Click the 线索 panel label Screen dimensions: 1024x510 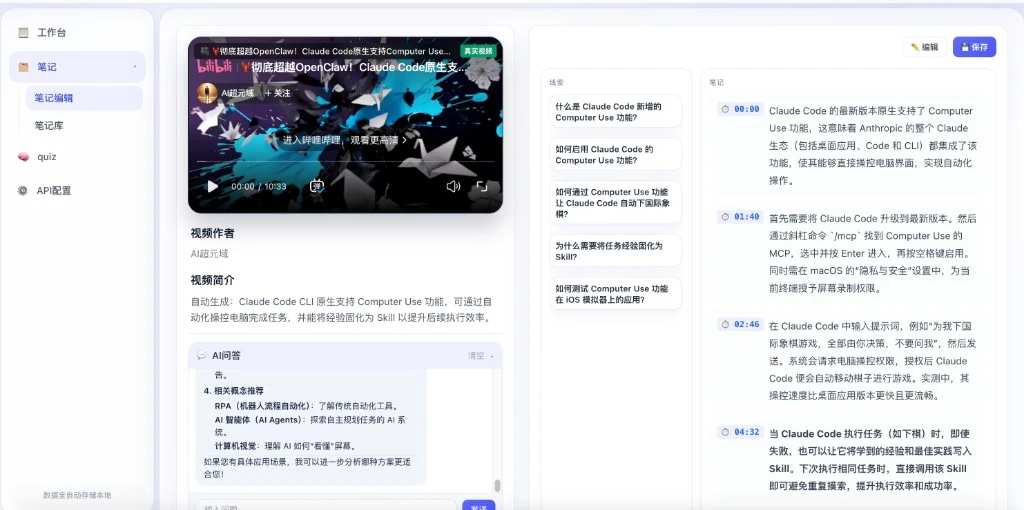pos(556,82)
